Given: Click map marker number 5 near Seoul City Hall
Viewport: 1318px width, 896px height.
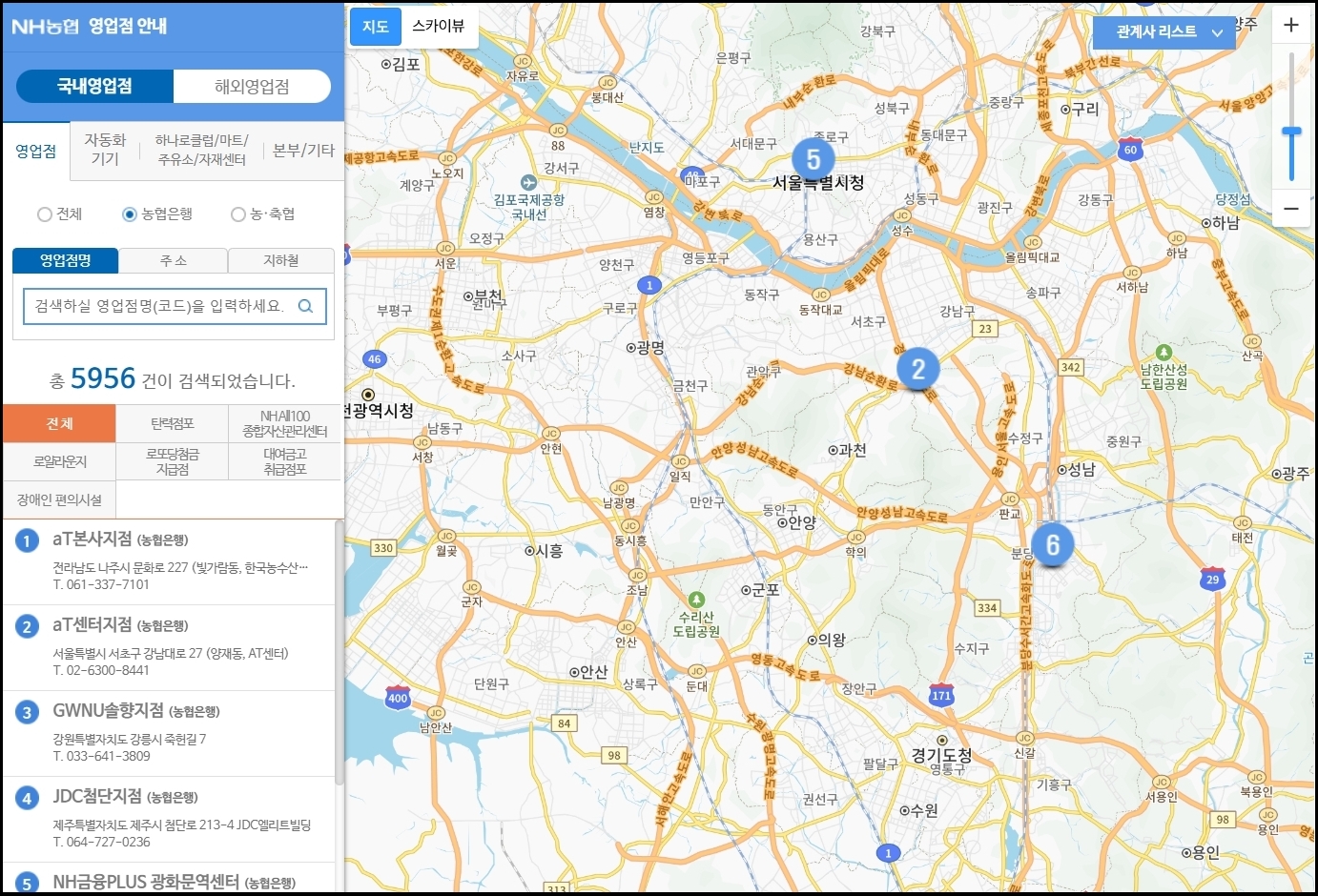Looking at the screenshot, I should (813, 158).
